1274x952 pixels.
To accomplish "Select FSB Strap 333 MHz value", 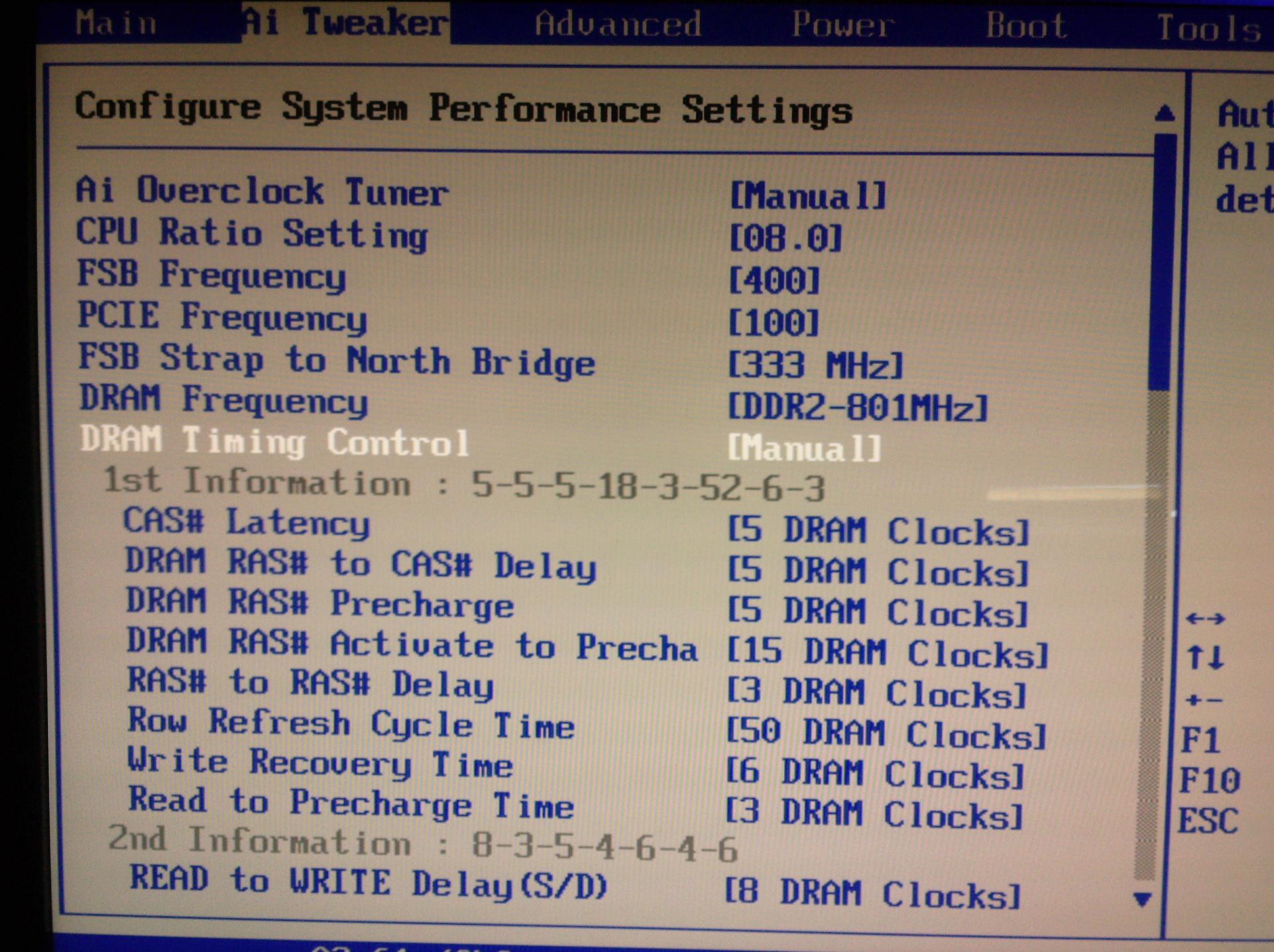I will click(x=815, y=365).
